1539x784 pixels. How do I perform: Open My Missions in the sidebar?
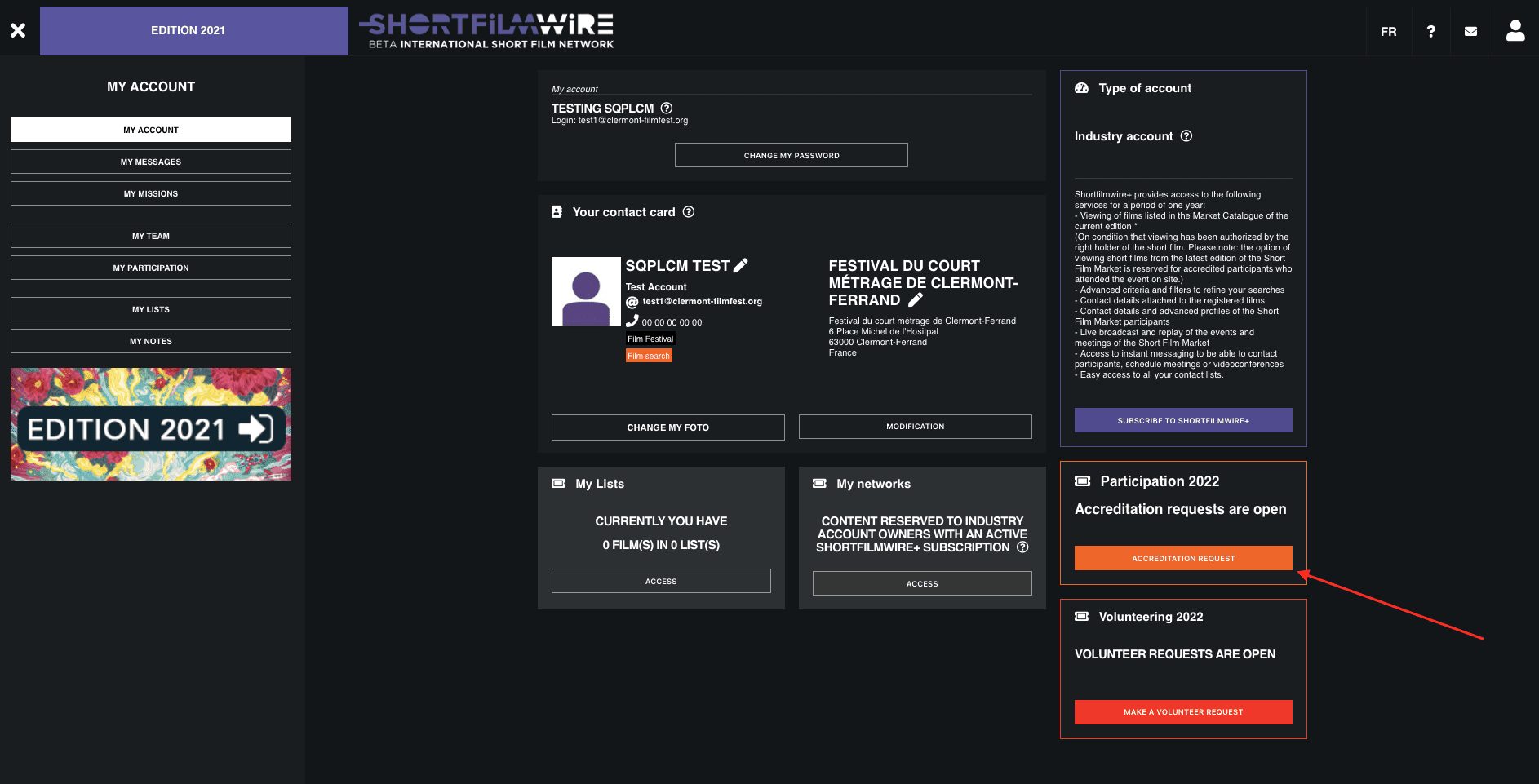coord(151,193)
